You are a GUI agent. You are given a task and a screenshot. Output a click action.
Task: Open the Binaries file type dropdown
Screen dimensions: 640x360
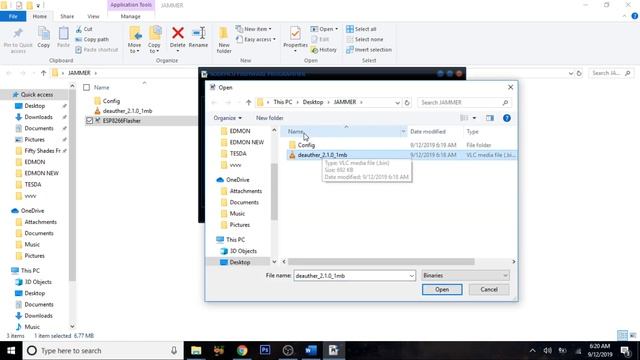[x=465, y=276]
